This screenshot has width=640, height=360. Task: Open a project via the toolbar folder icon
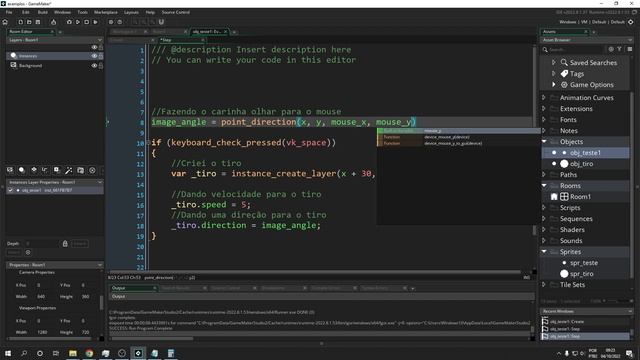tap(29, 22)
